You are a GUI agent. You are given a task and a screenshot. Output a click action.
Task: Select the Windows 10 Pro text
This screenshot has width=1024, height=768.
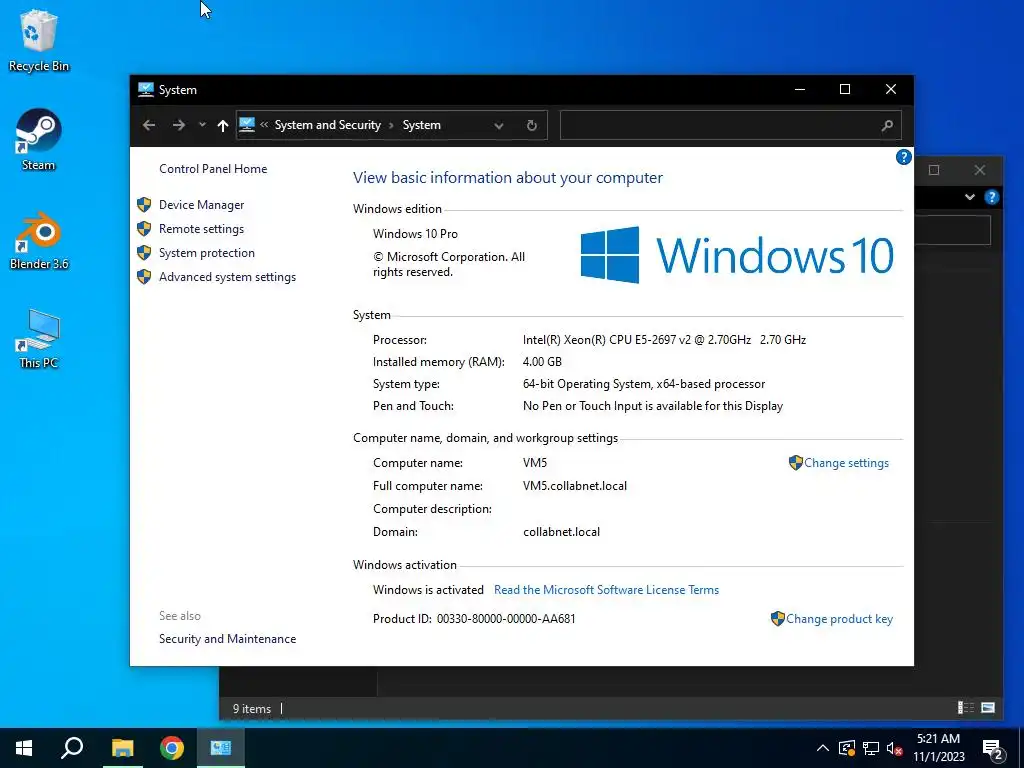(415, 234)
